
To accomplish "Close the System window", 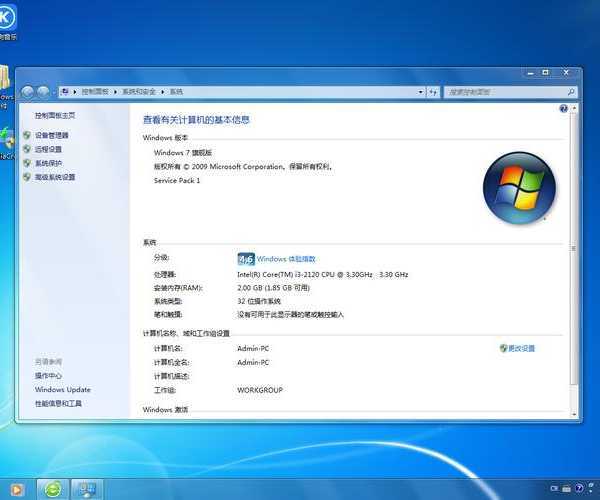I will point(566,72).
